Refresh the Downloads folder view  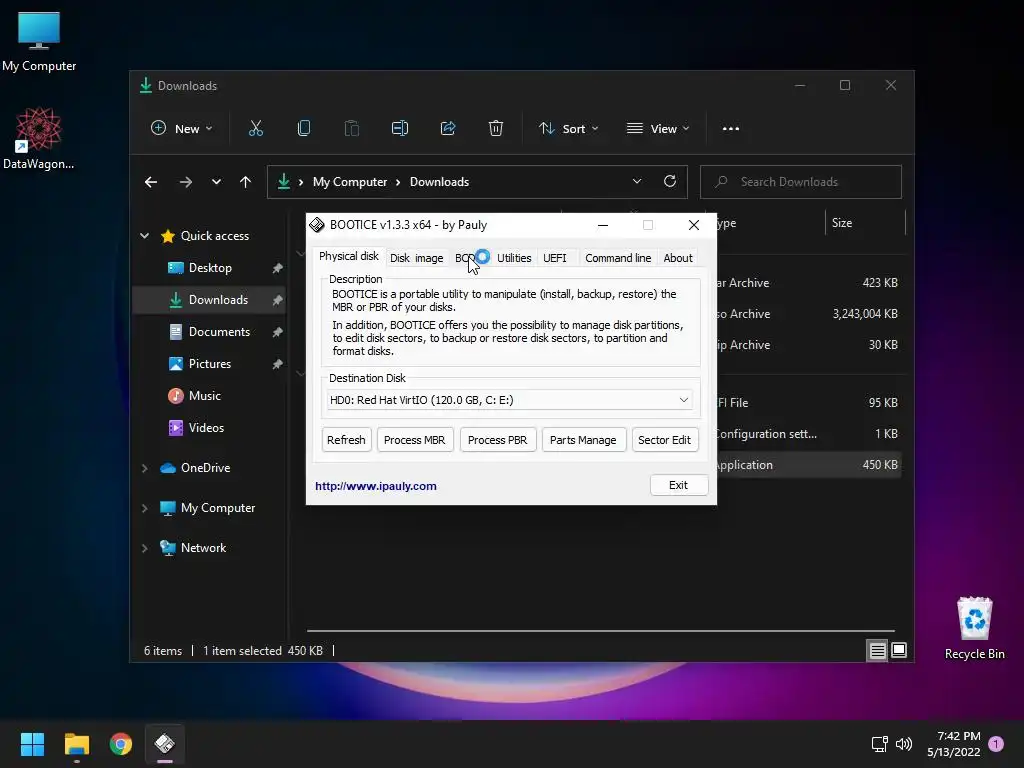click(x=670, y=182)
